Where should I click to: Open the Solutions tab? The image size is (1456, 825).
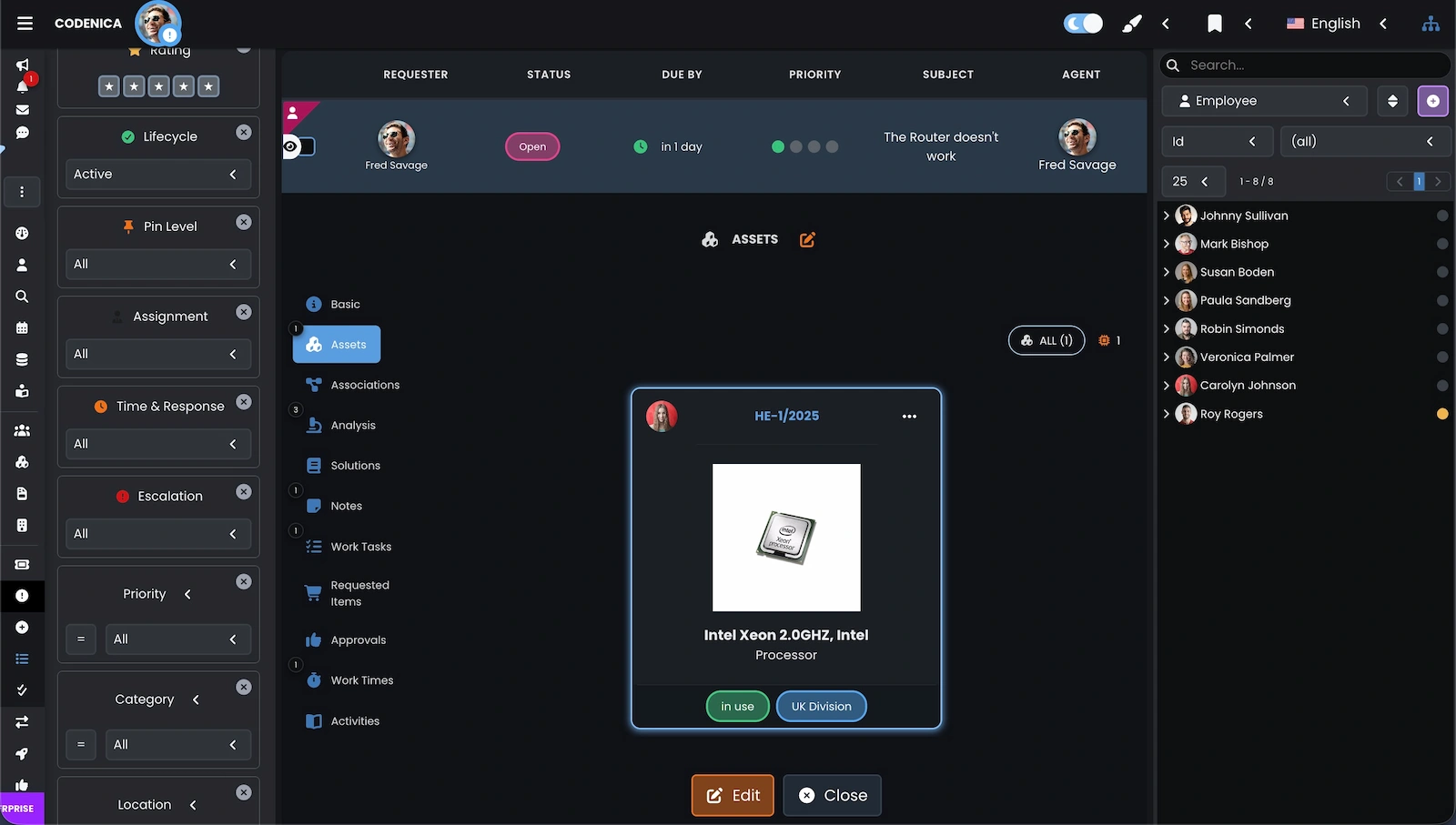tap(355, 466)
